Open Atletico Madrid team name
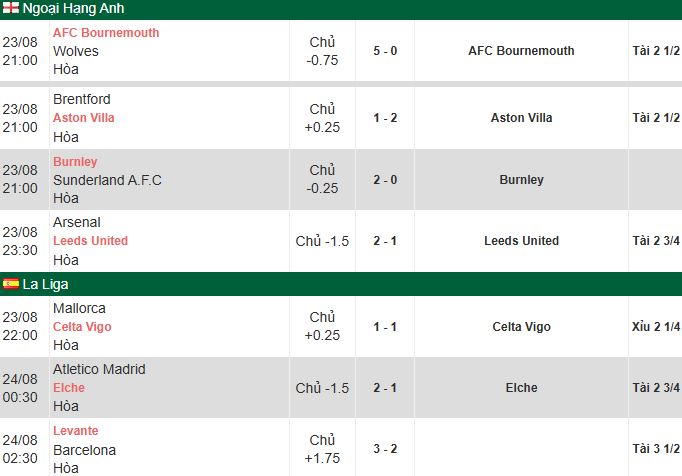Screen dimensions: 682x476 pos(99,369)
